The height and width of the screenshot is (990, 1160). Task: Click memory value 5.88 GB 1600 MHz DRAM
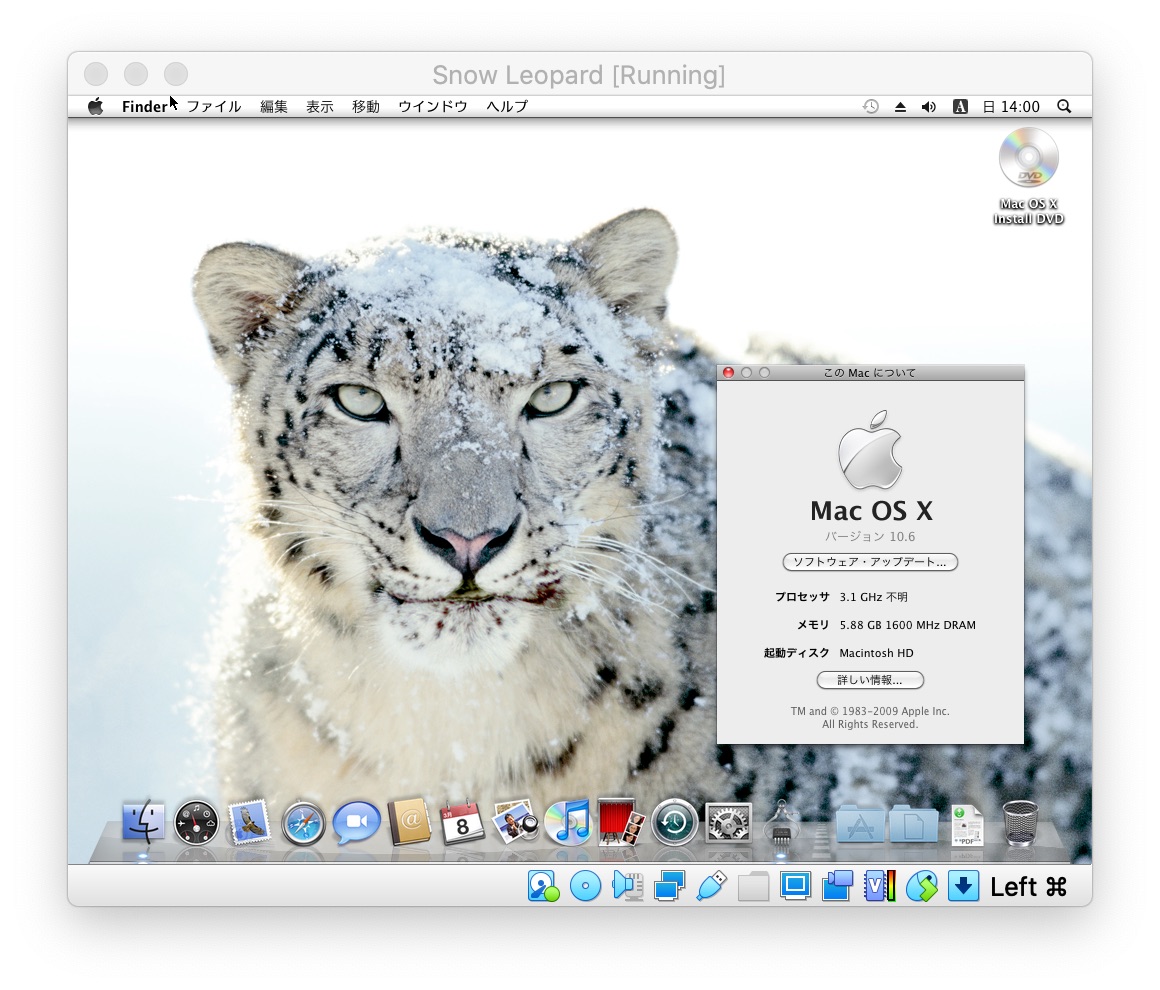[x=907, y=625]
